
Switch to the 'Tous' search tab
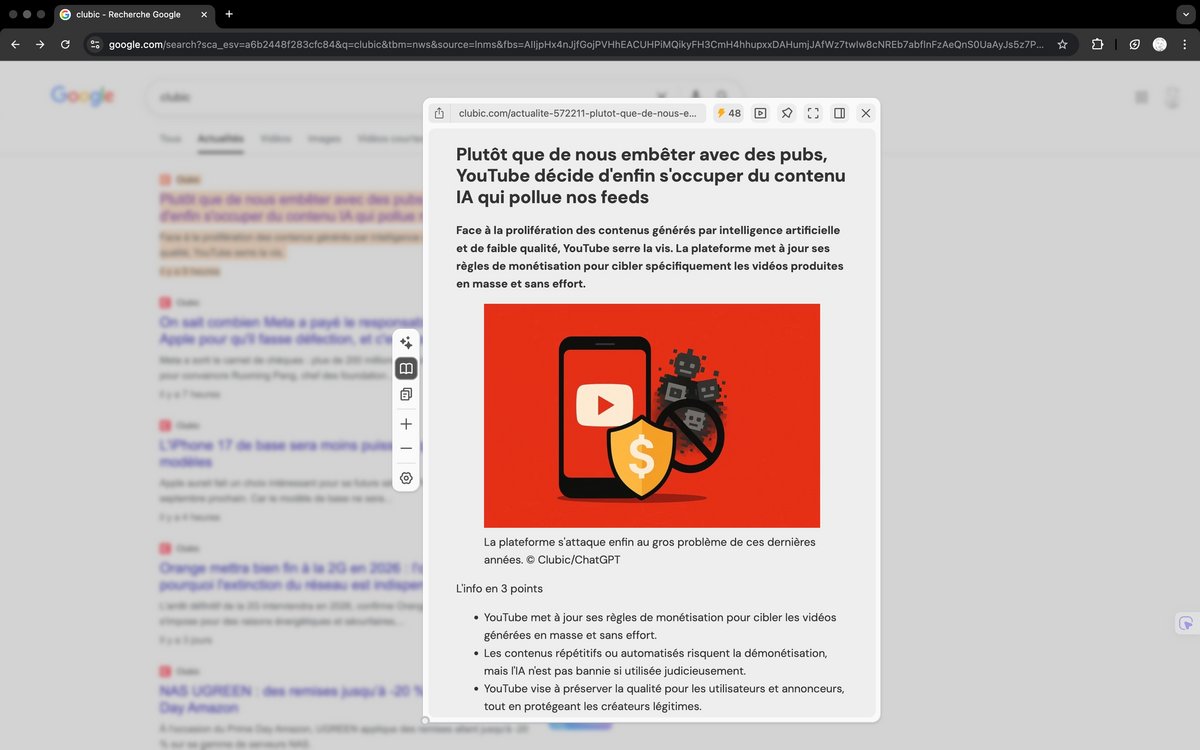click(x=170, y=138)
